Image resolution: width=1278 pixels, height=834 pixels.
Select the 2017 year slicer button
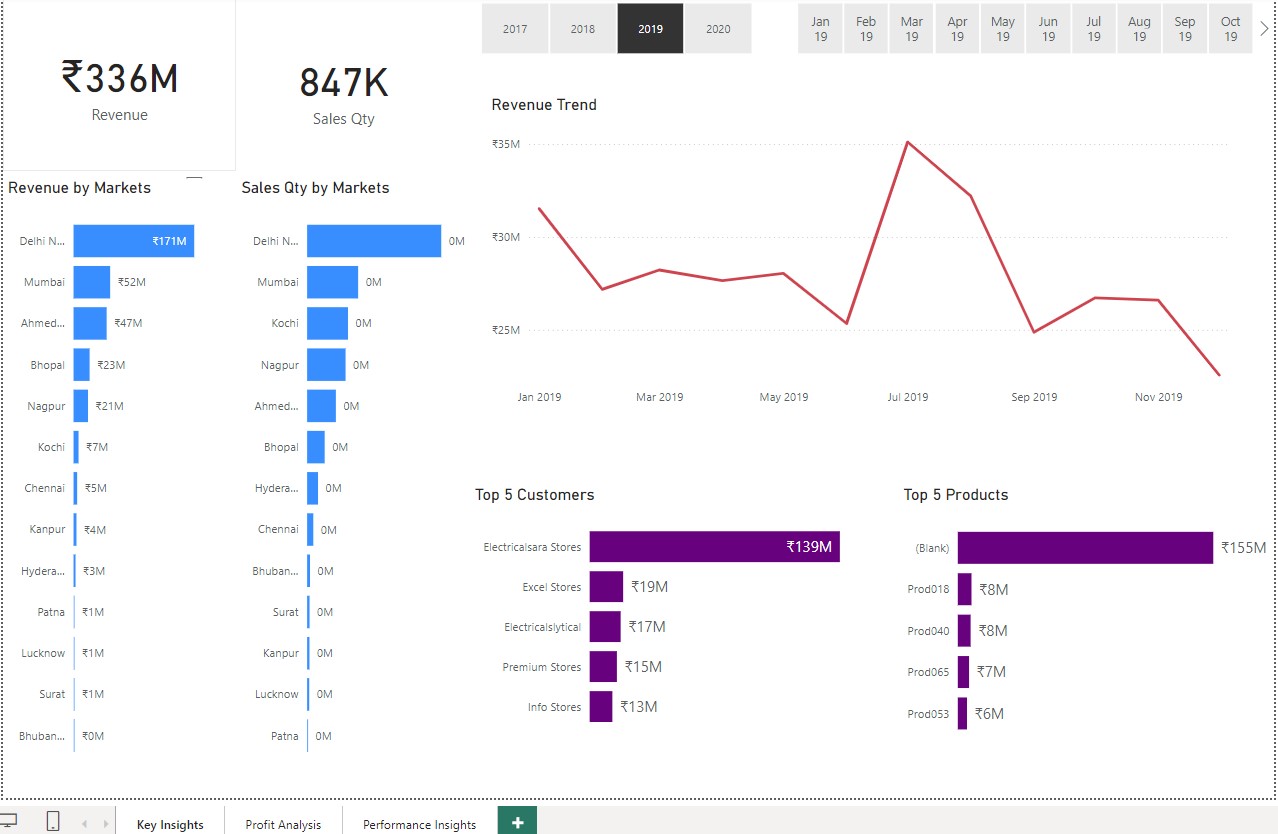point(515,29)
